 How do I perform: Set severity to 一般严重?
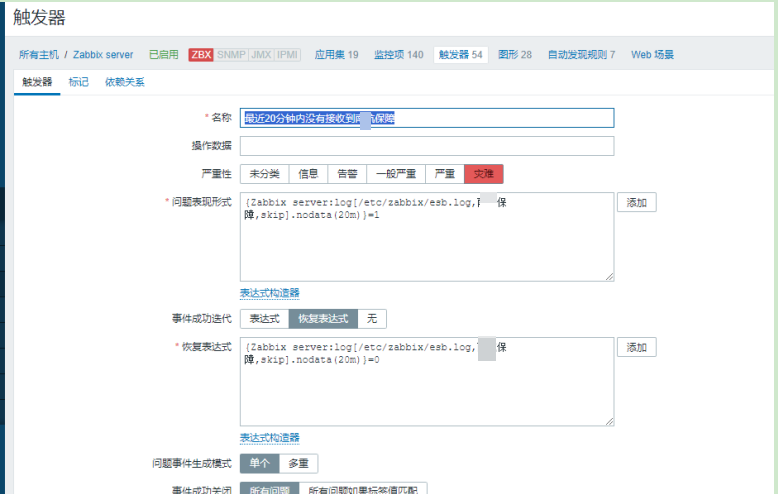[x=396, y=174]
